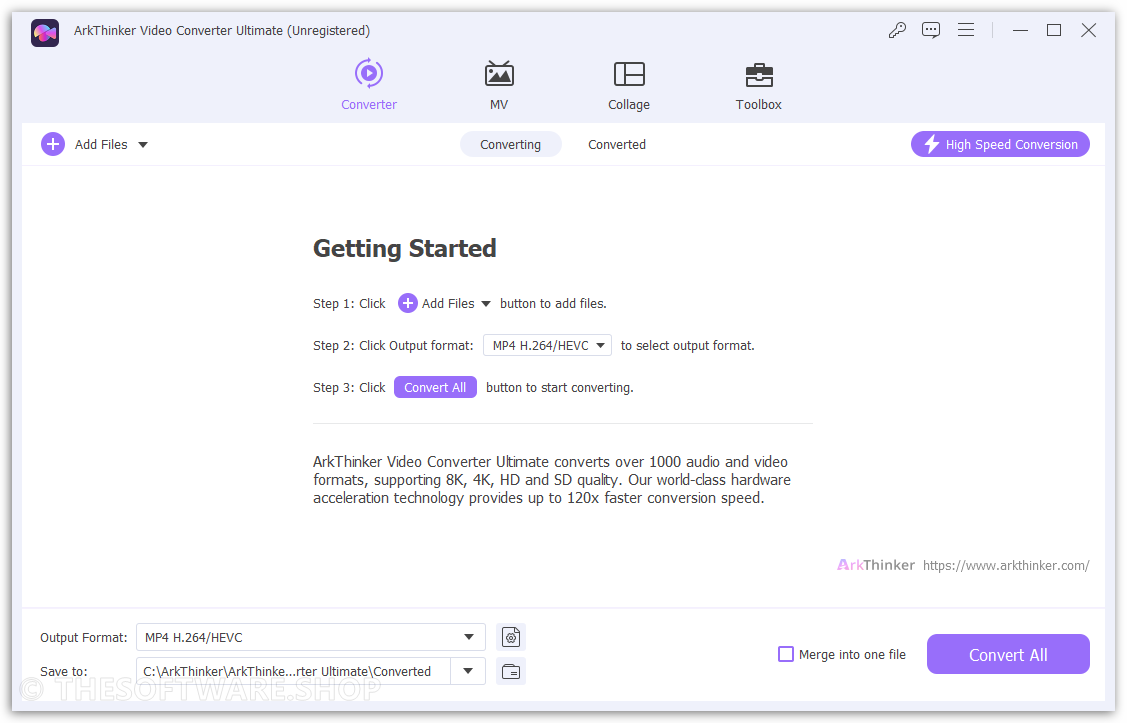The width and height of the screenshot is (1127, 723).
Task: Click the Output Format dropdown arrow
Action: tap(469, 637)
